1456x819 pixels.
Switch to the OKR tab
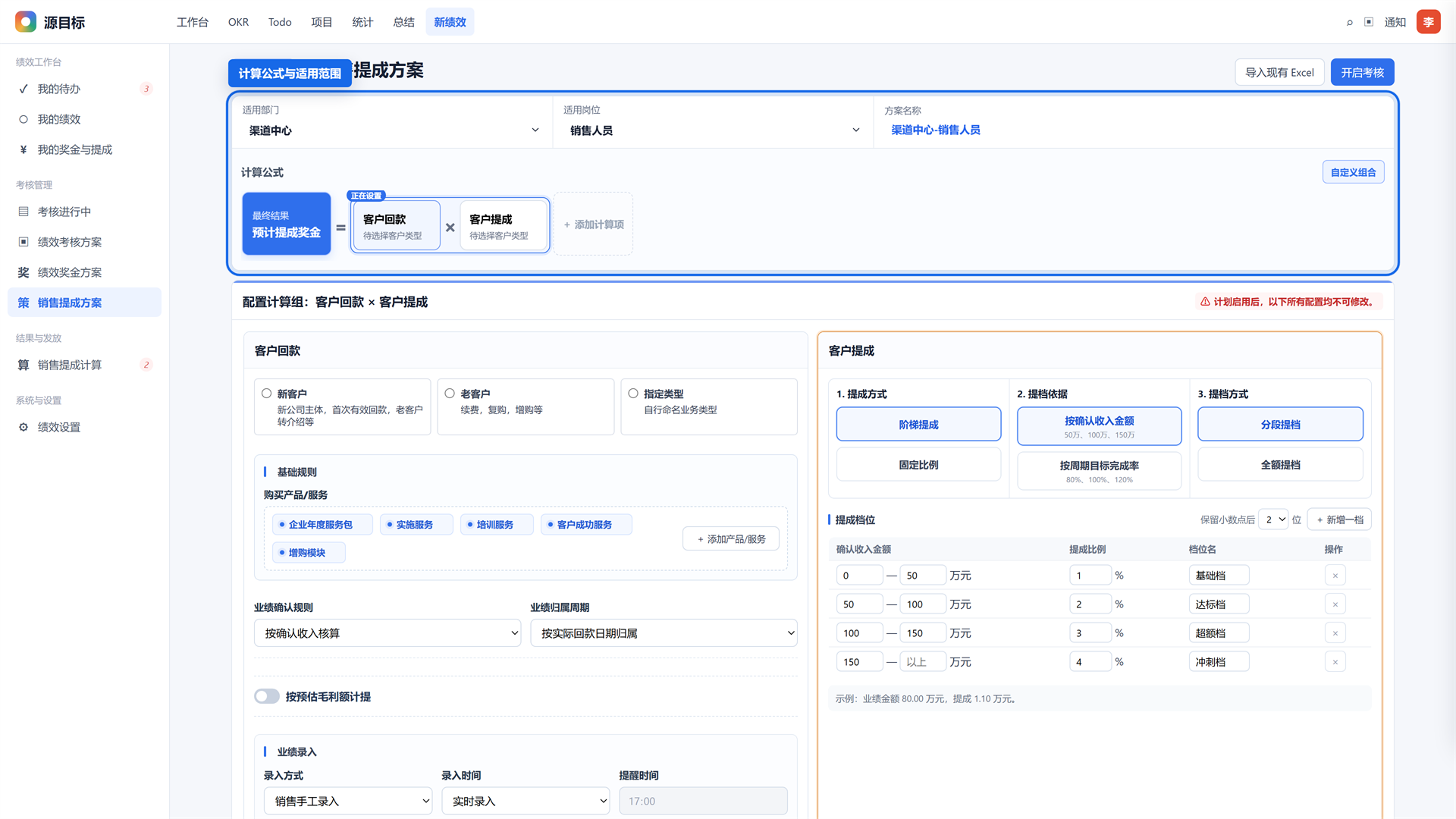[238, 22]
